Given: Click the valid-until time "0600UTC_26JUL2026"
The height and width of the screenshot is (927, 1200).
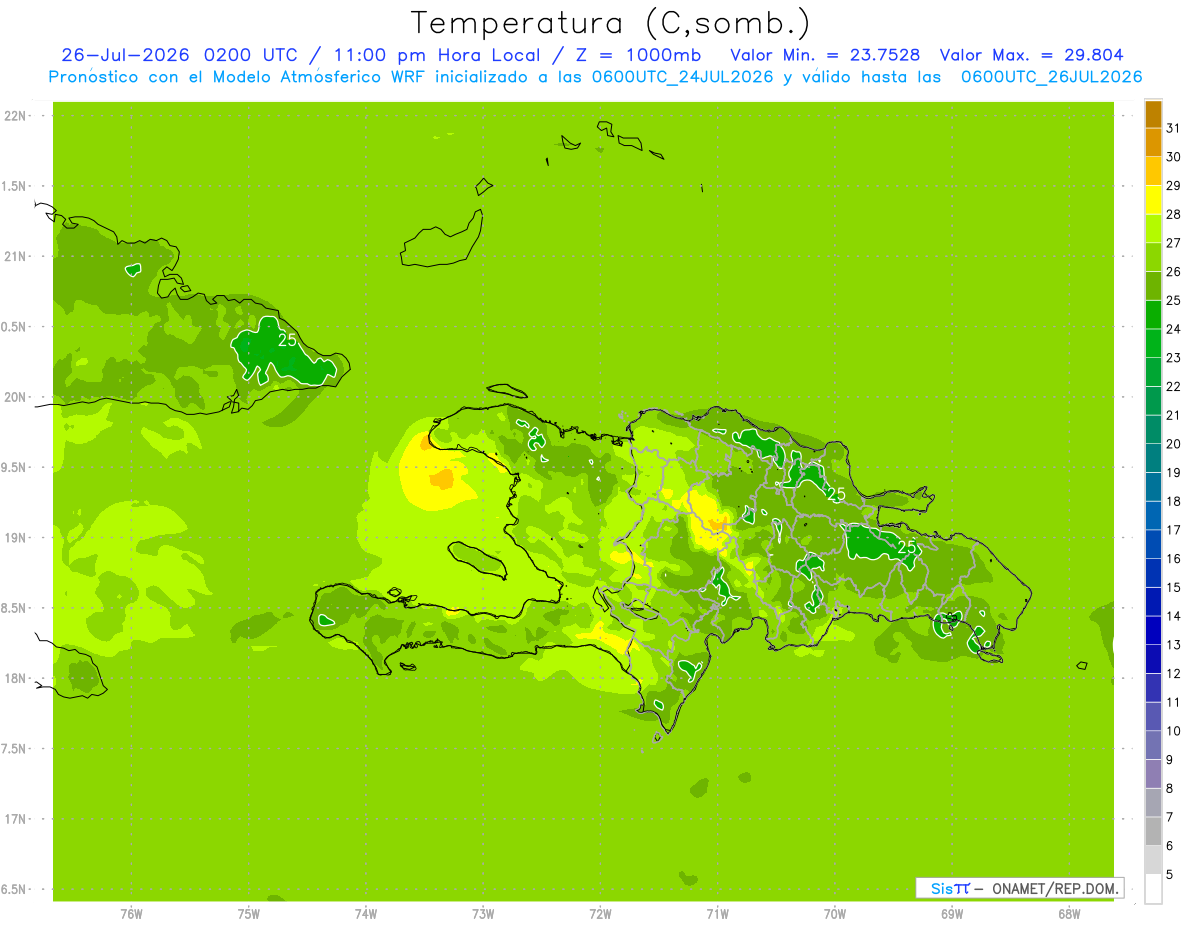Looking at the screenshot, I should pyautogui.click(x=1052, y=76).
